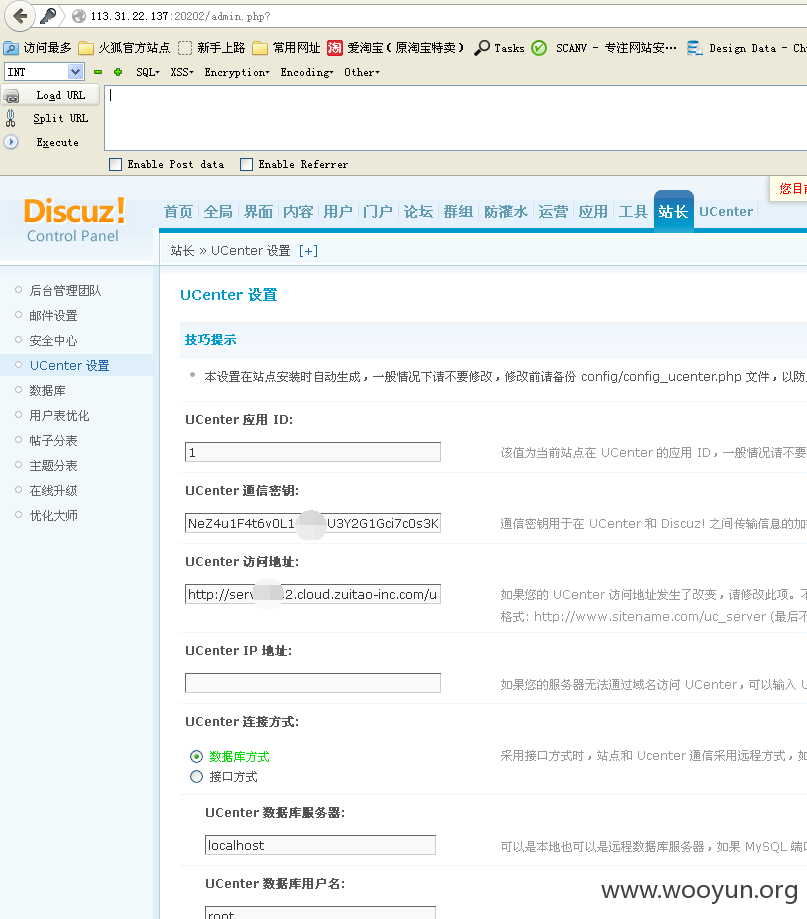Click the key icon beside the address bar

(48, 16)
